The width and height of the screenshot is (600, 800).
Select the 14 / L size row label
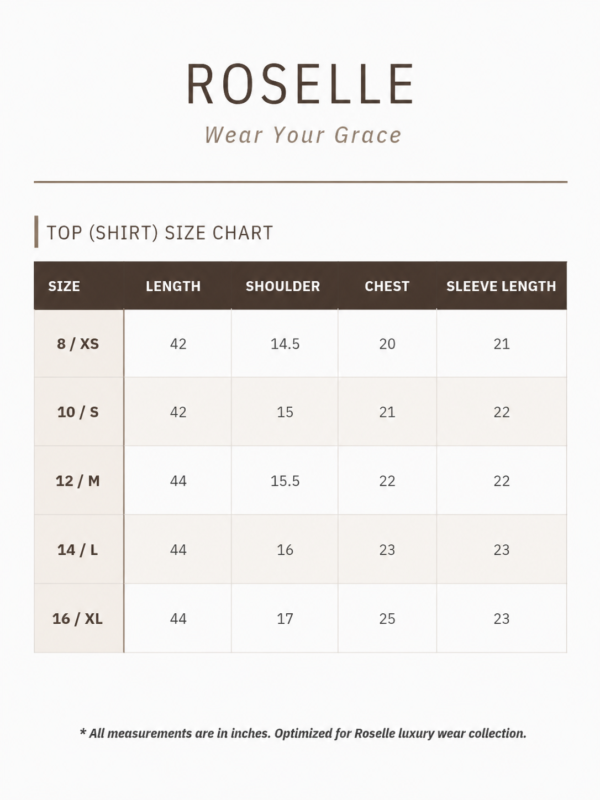pos(78,549)
